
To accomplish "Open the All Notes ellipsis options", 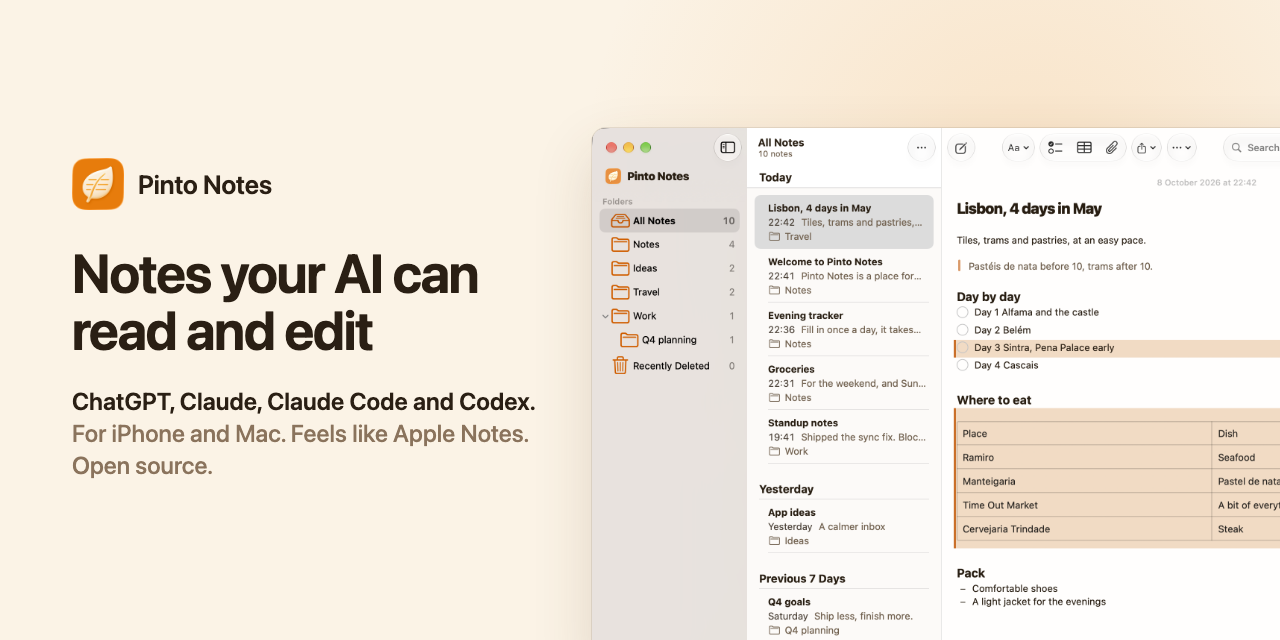I will tap(921, 148).
